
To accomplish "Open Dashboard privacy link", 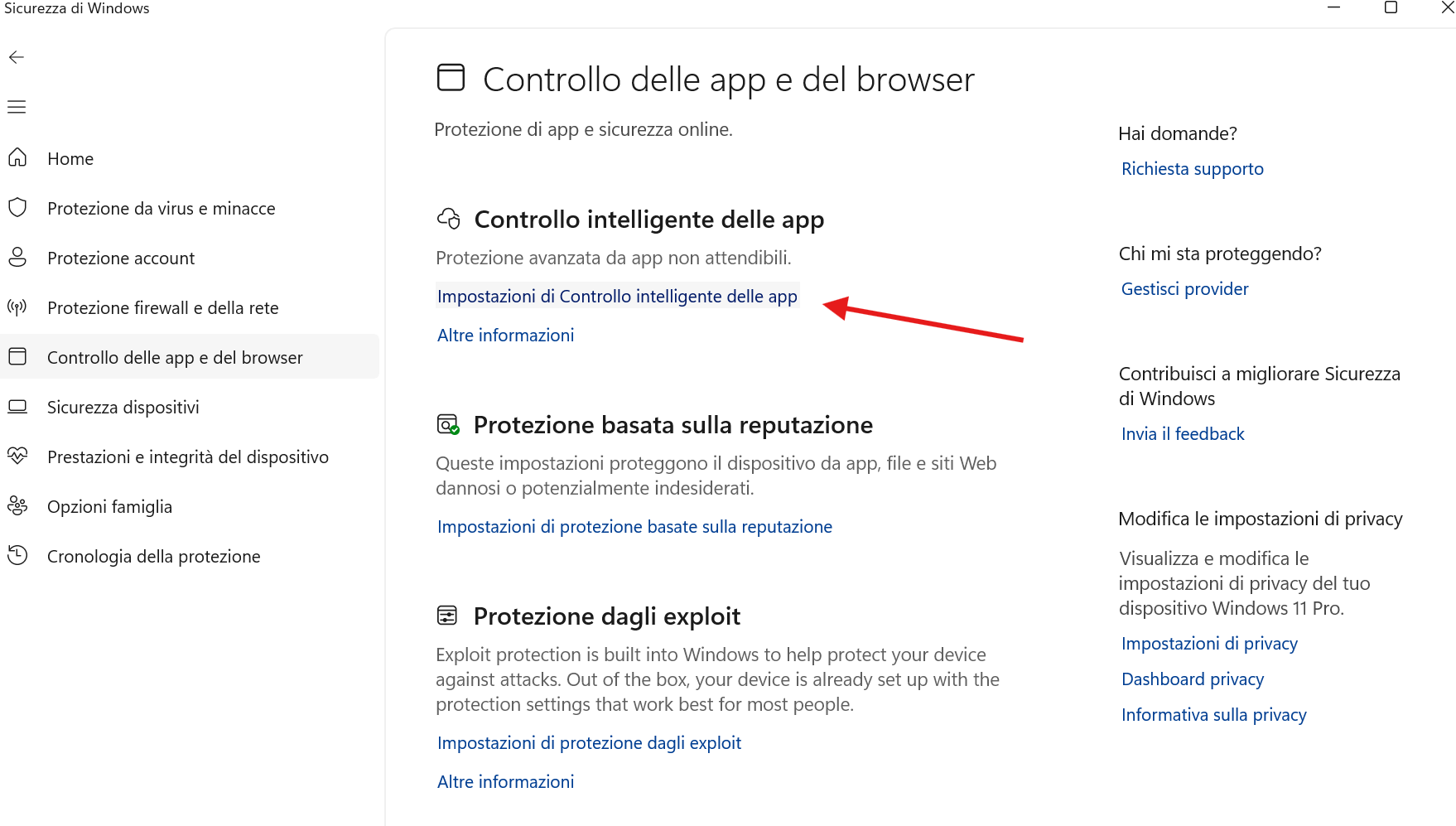I will point(1193,679).
